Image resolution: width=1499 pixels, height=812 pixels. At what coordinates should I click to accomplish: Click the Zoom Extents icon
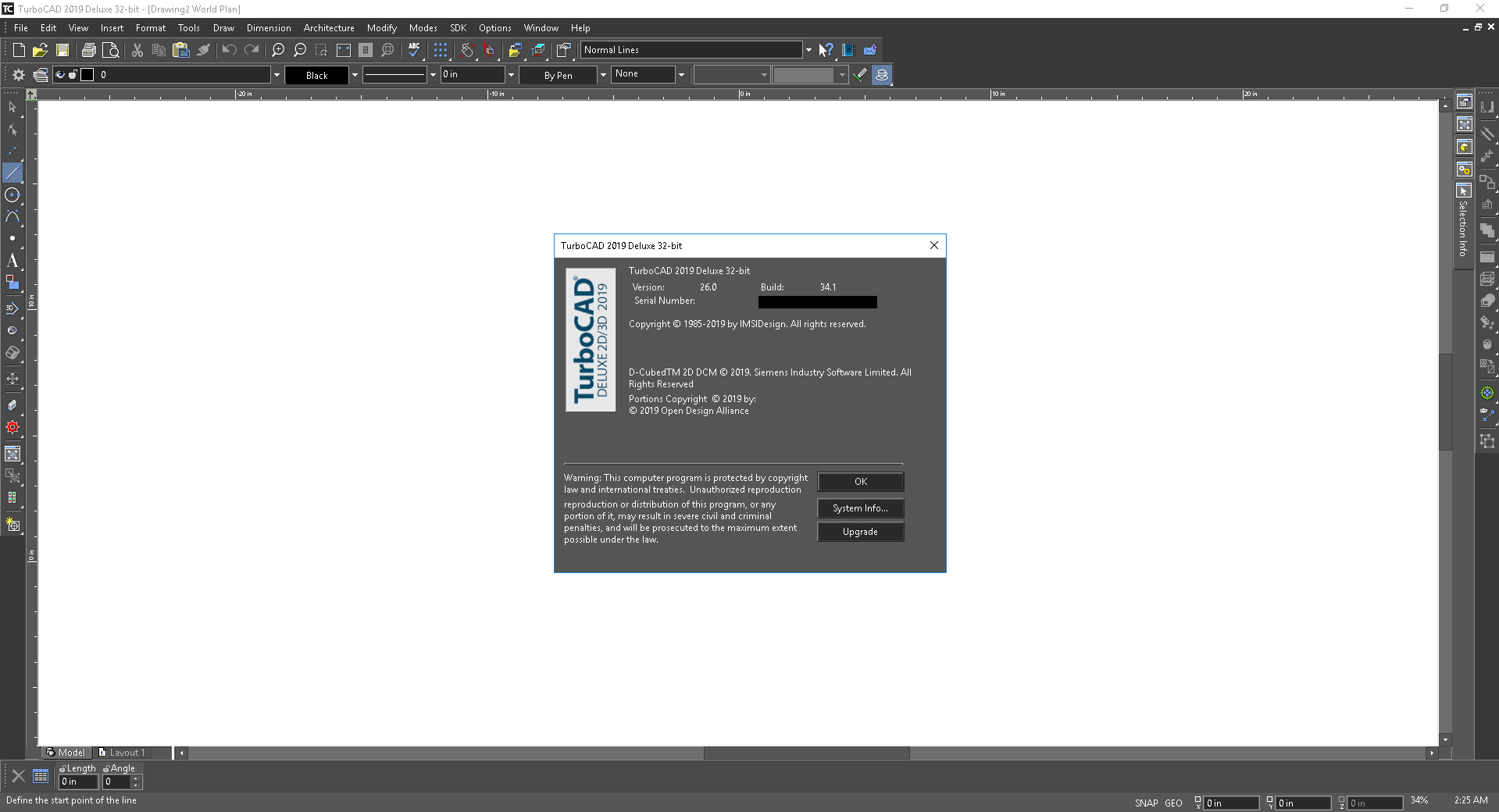344,50
